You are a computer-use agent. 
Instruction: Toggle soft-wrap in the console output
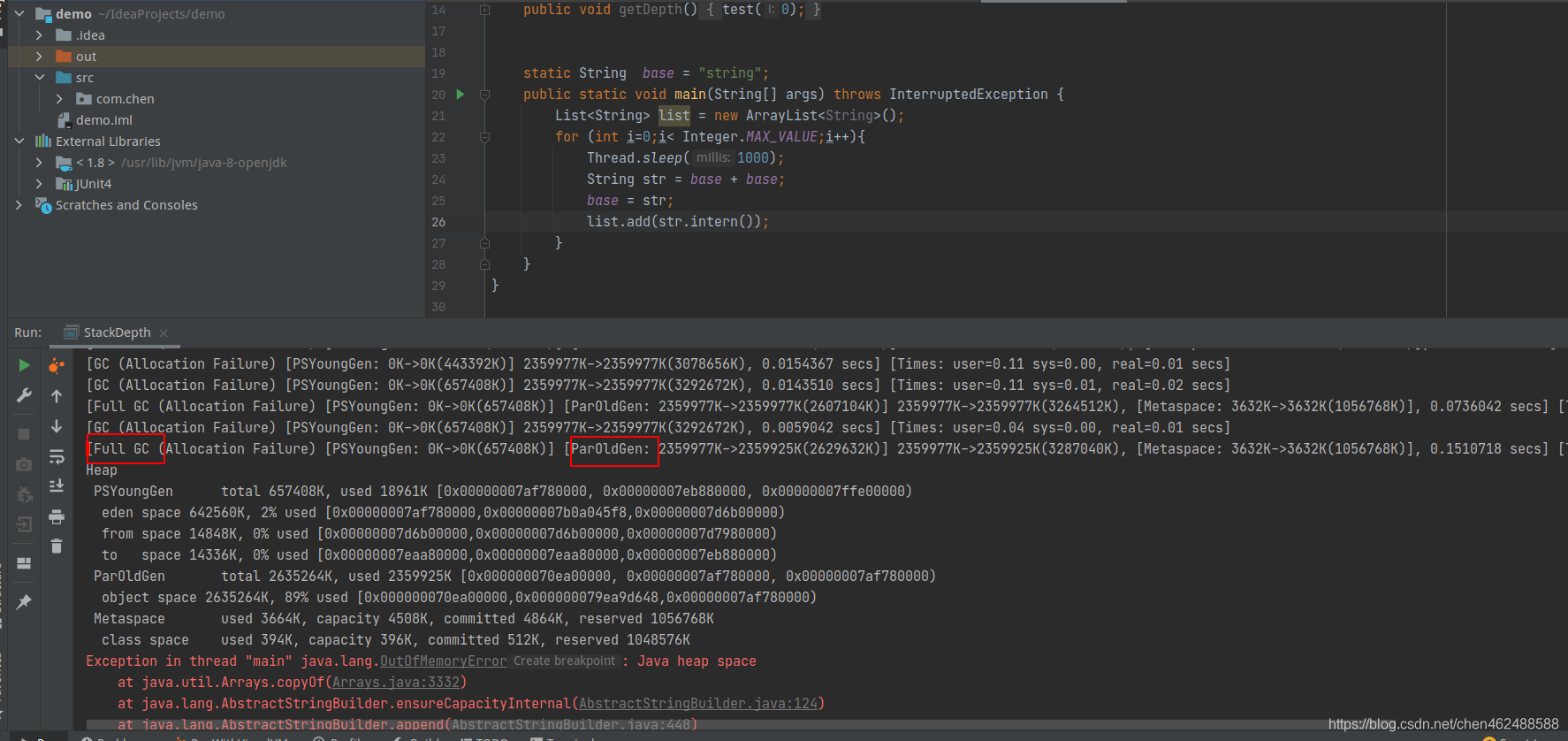(57, 456)
